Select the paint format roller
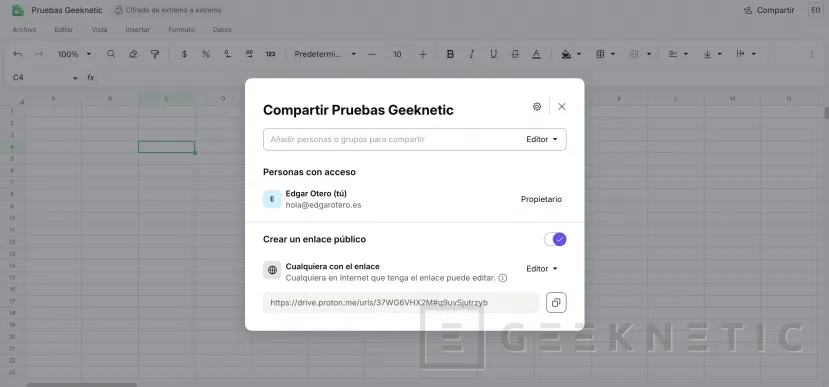 155,54
